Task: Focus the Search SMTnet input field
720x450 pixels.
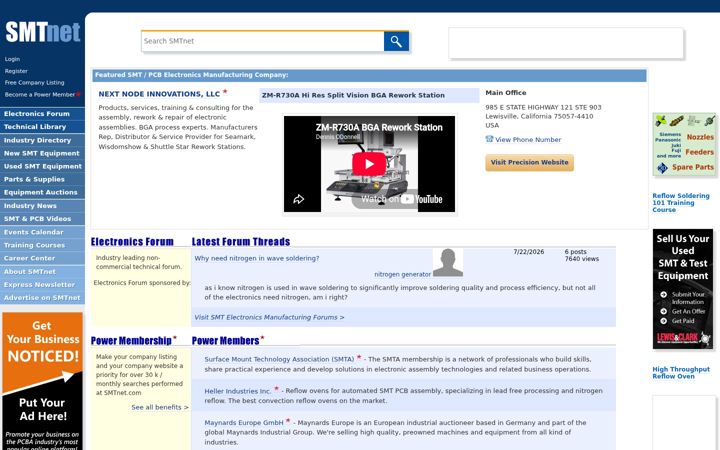Action: click(263, 41)
